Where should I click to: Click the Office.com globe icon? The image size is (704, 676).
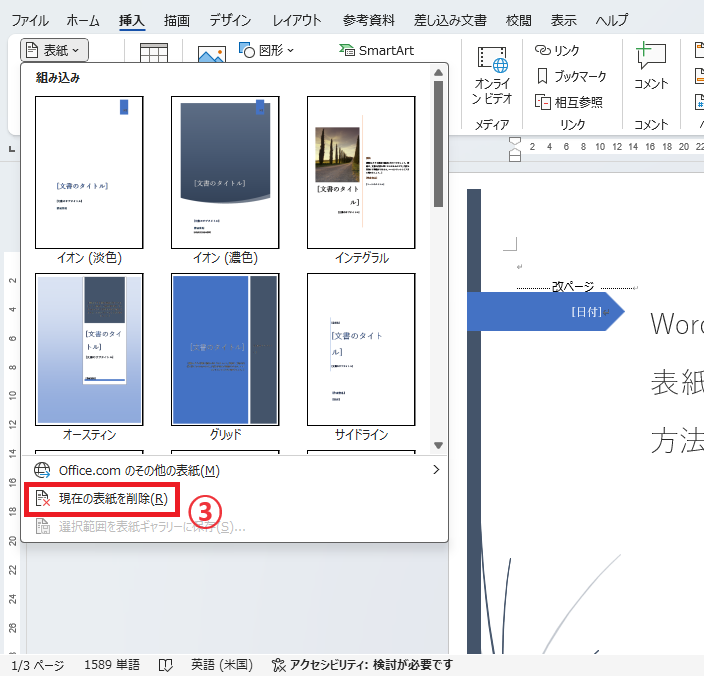click(x=42, y=470)
